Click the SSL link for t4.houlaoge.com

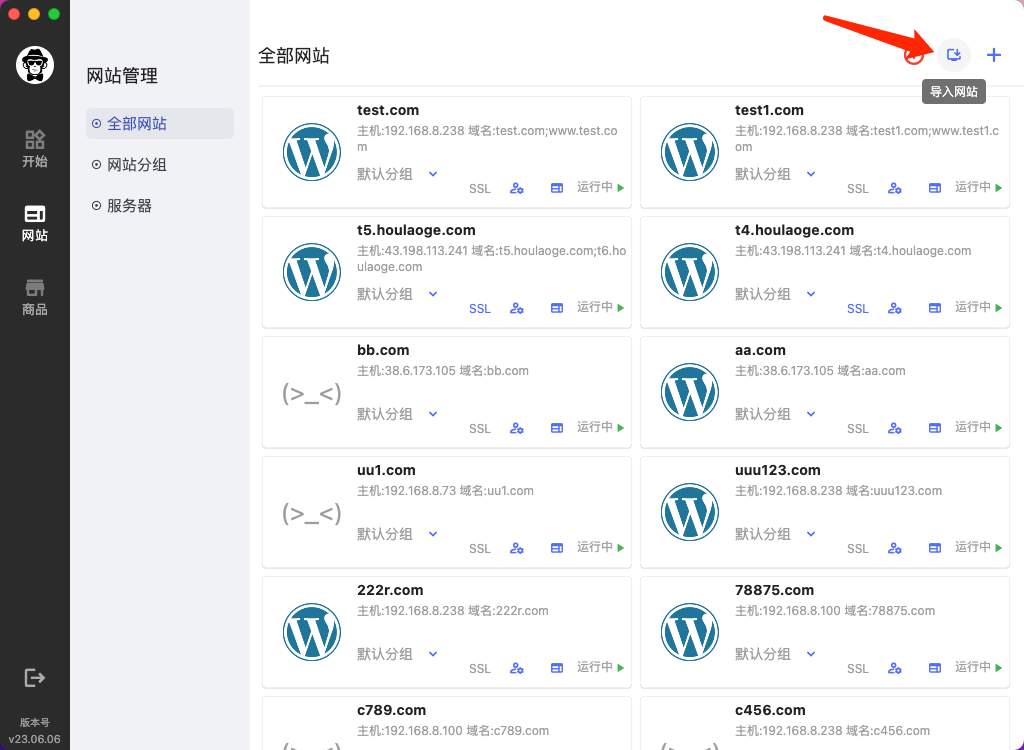(857, 308)
